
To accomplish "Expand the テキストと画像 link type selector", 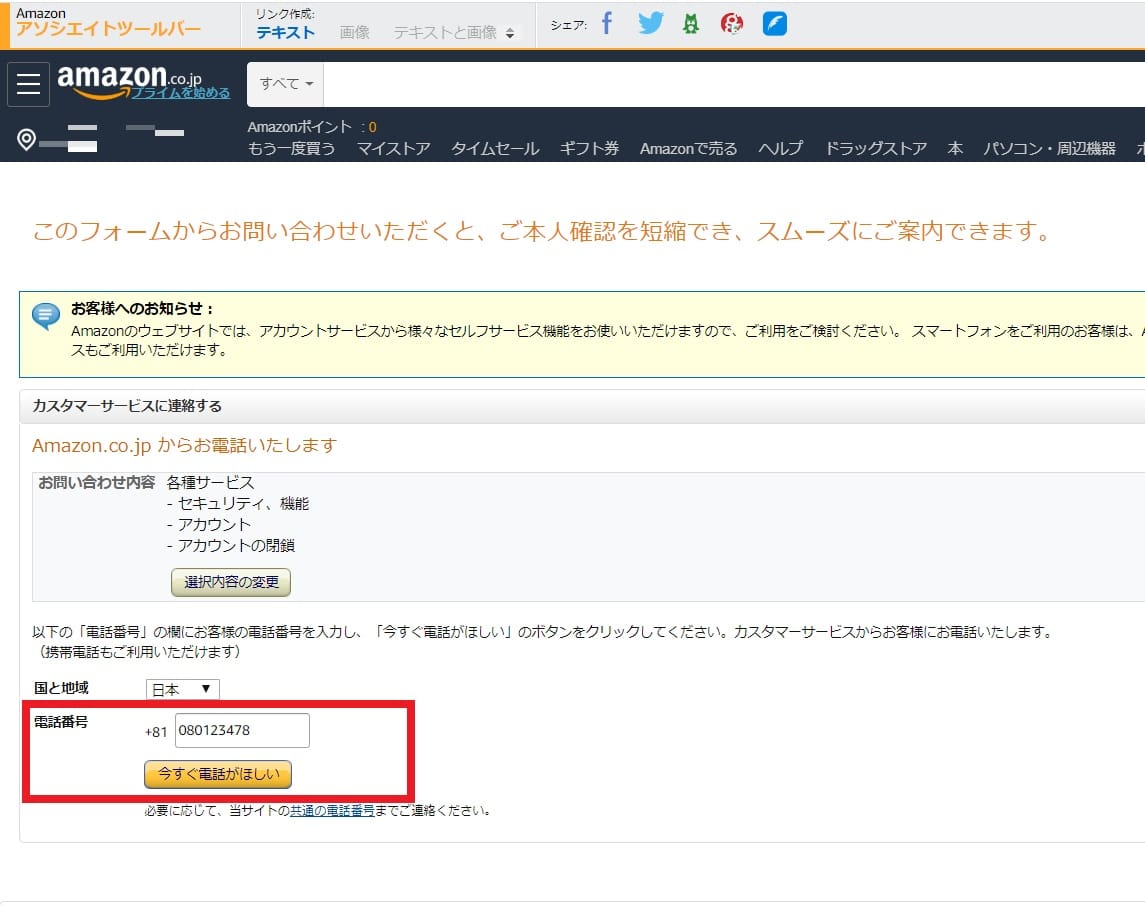I will tap(455, 32).
